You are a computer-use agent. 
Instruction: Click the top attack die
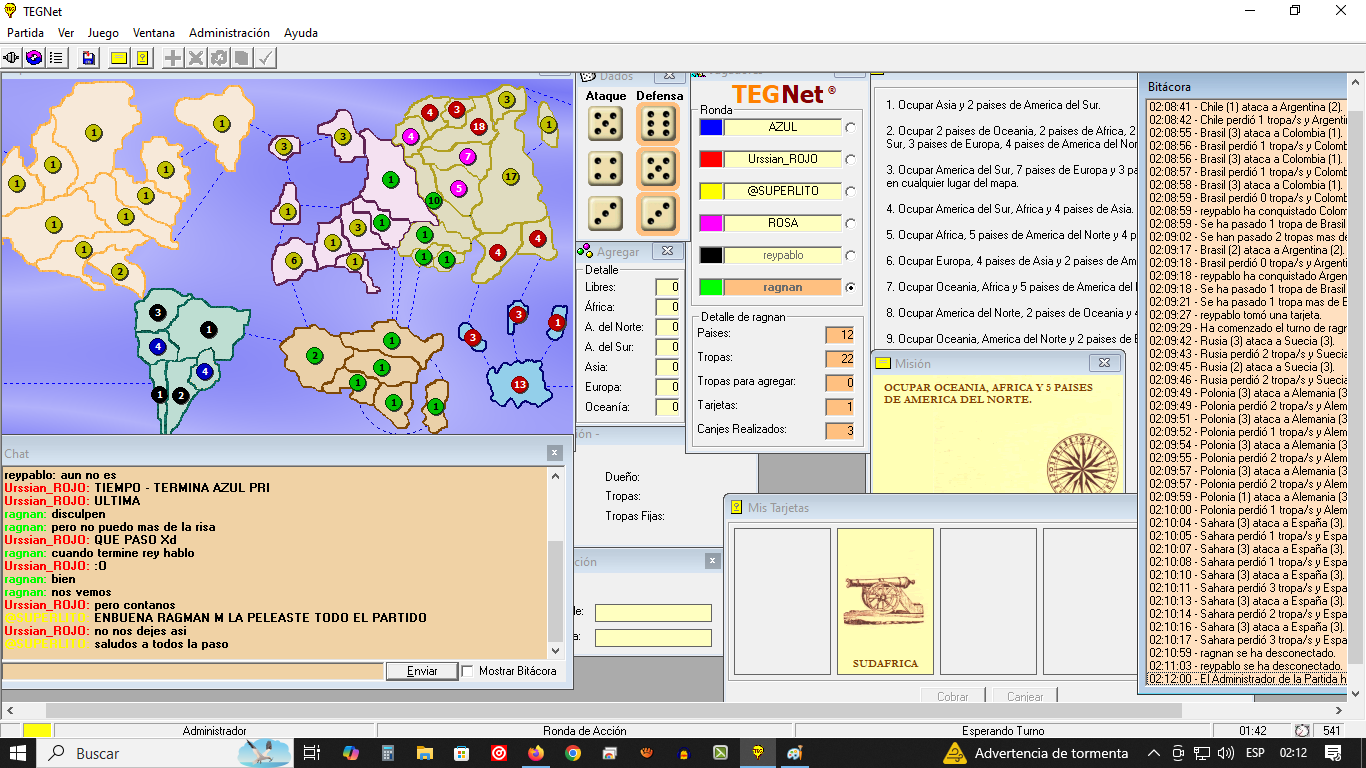(605, 124)
